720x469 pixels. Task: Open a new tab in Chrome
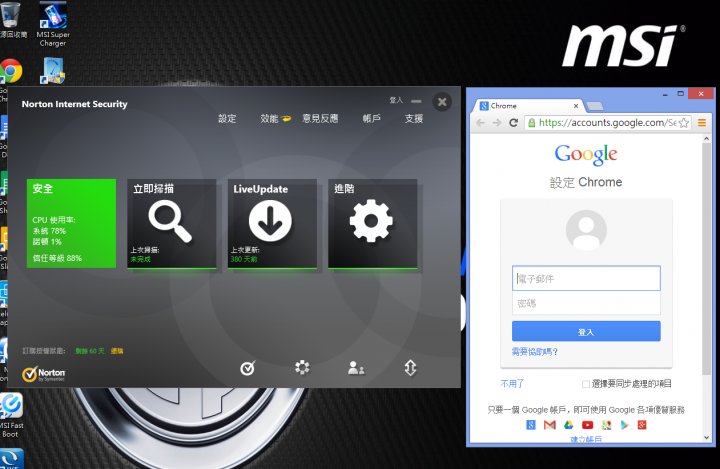pyautogui.click(x=595, y=107)
